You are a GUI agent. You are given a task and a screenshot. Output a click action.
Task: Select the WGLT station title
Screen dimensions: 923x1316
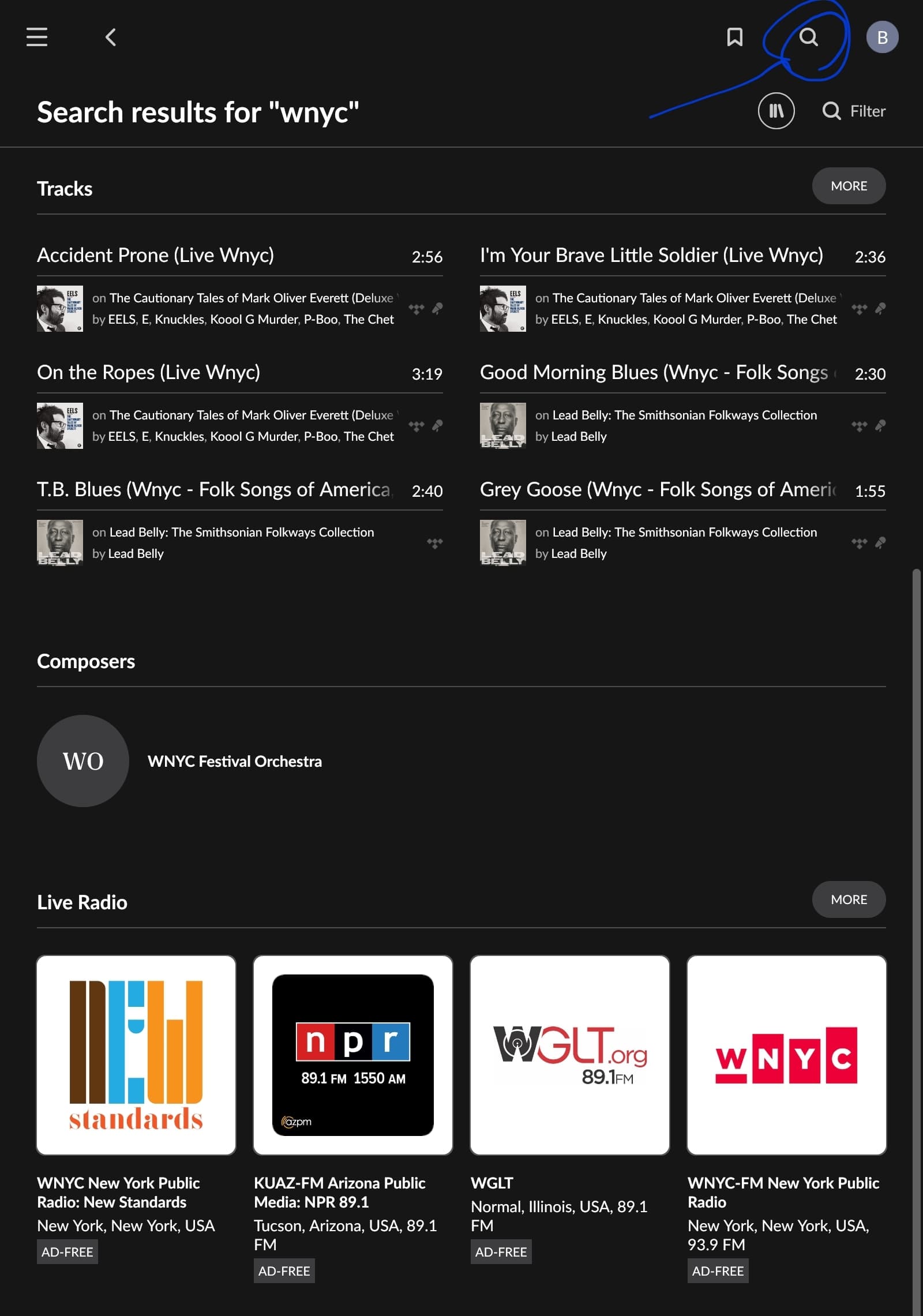coord(491,1183)
